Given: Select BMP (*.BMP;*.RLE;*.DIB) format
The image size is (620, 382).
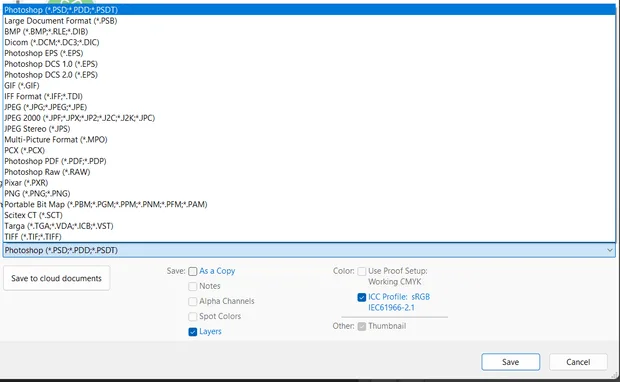Looking at the screenshot, I should (x=309, y=31).
